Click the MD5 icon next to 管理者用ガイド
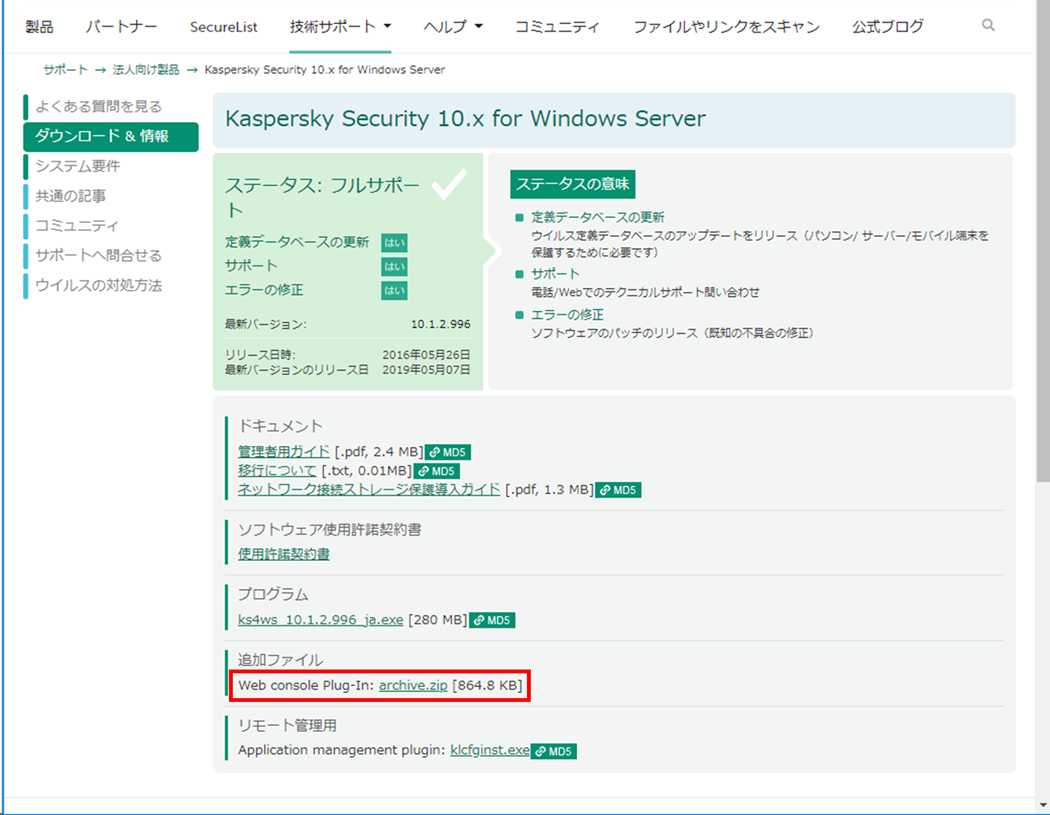Viewport: 1050px width, 815px height. [x=447, y=451]
